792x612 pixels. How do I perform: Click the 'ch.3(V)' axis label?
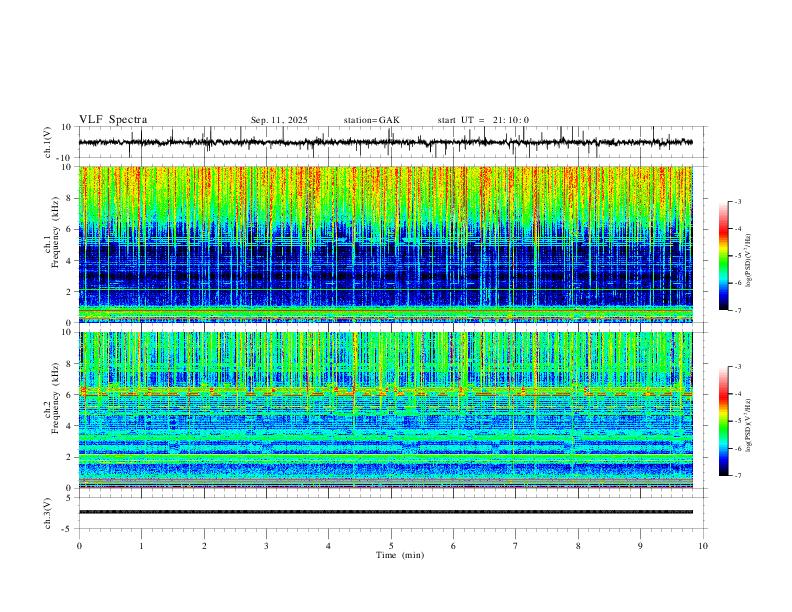click(x=48, y=513)
